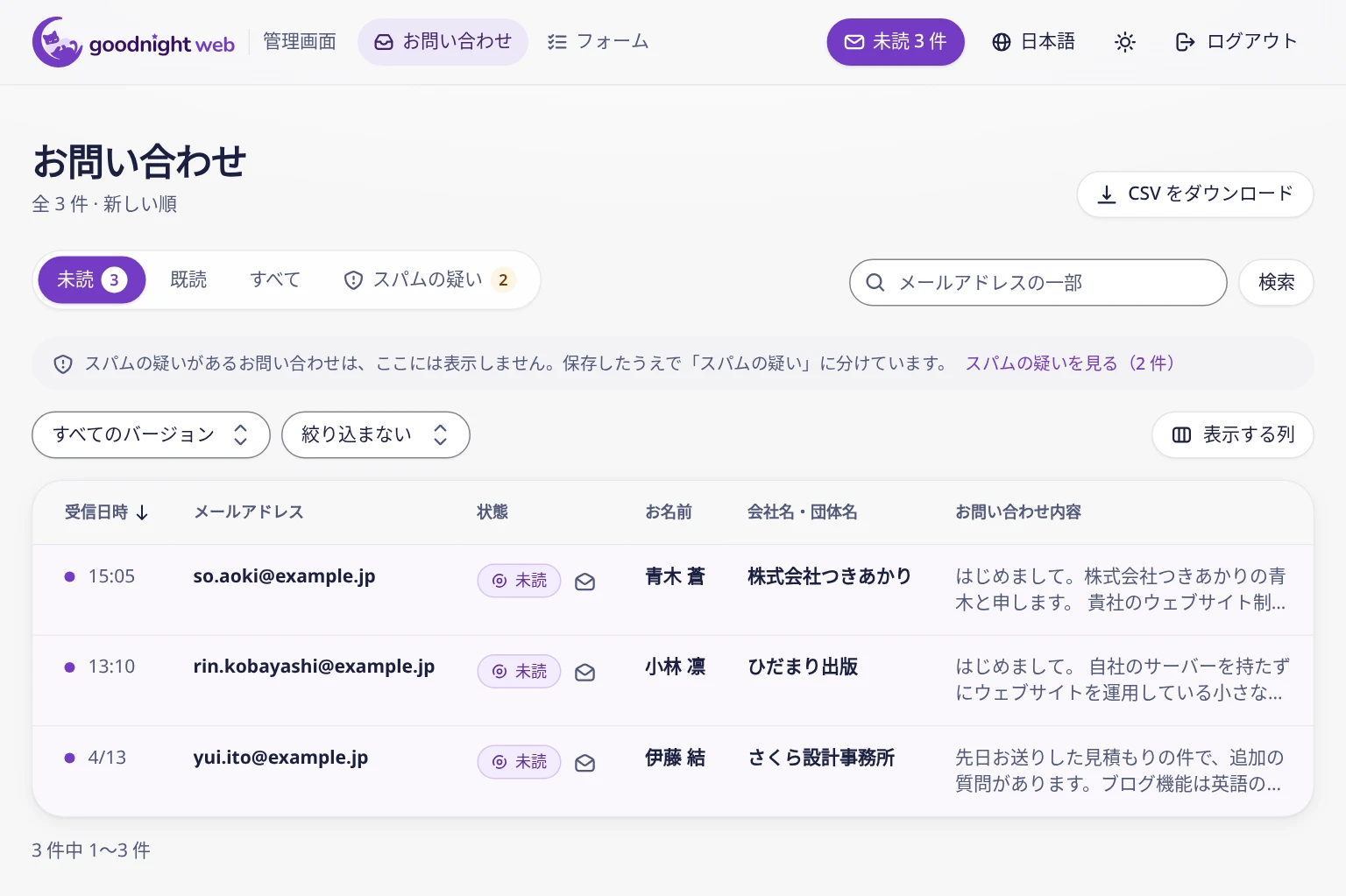Viewport: 1346px width, 896px height.
Task: Download inquiries with CSV をダウンロード
Action: (x=1195, y=194)
